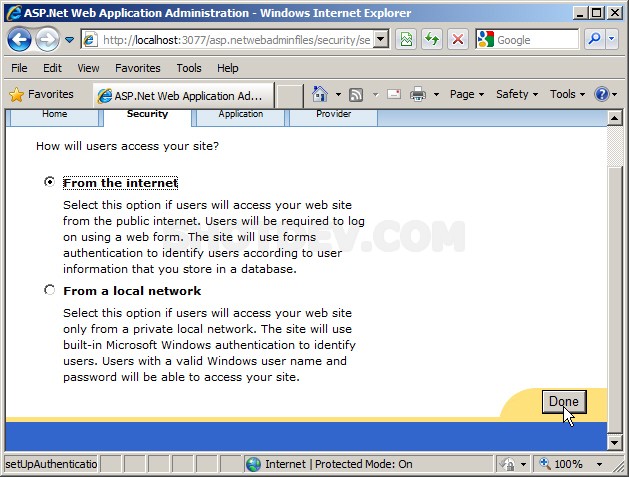Click the vertical scrollbar thumb
This screenshot has height=477, width=629.
(x=615, y=299)
